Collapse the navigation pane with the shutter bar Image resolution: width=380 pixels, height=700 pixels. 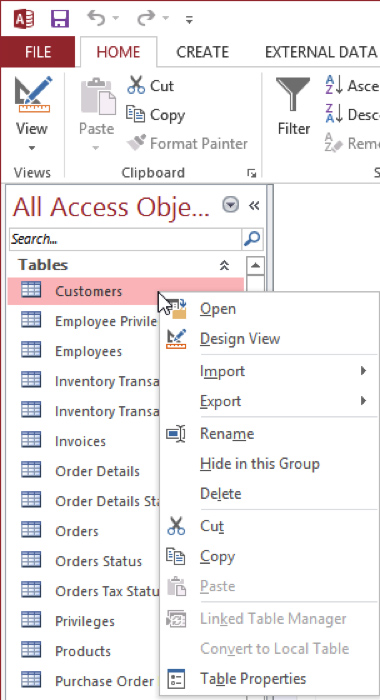tap(254, 205)
